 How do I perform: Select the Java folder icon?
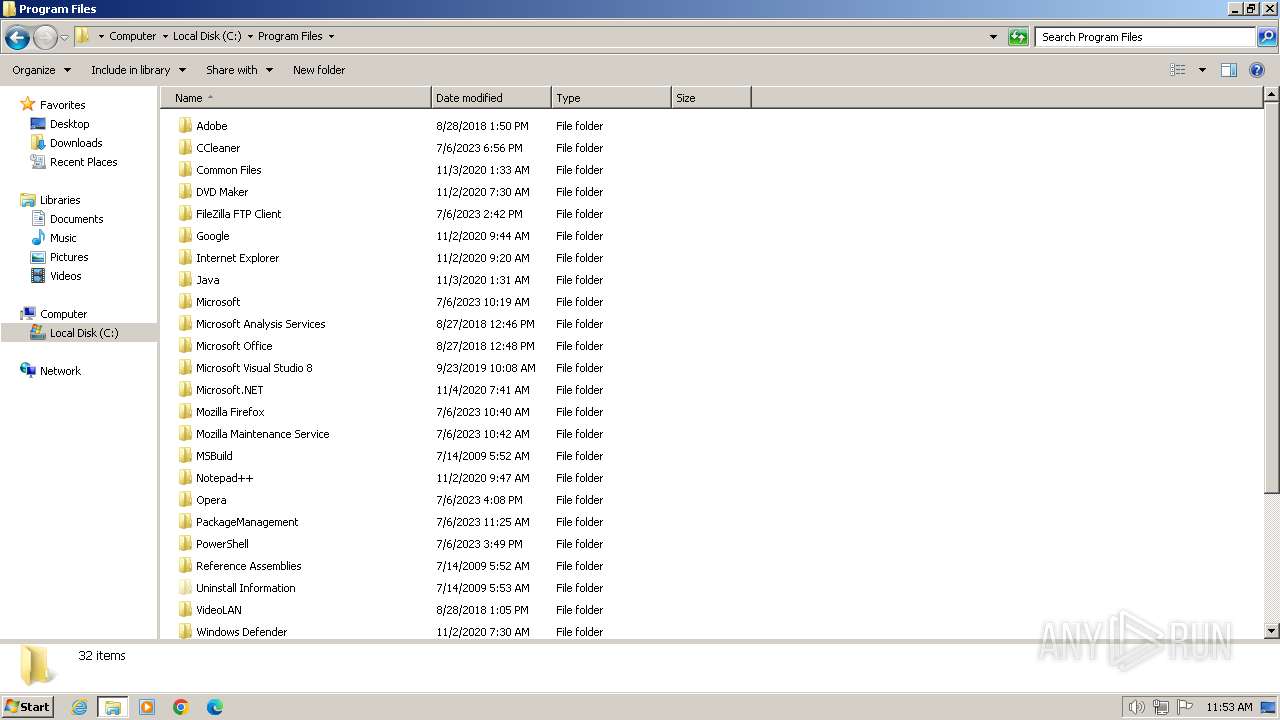click(x=185, y=280)
